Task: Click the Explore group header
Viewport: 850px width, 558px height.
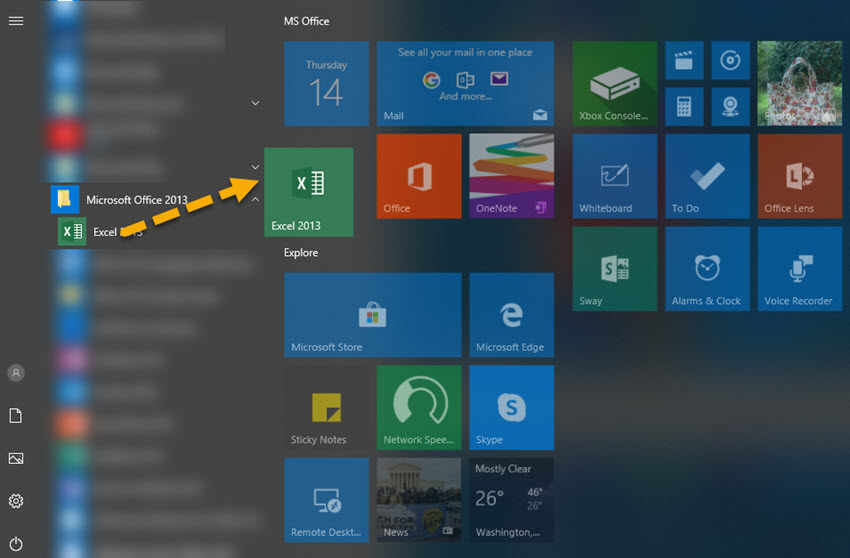Action: [301, 253]
